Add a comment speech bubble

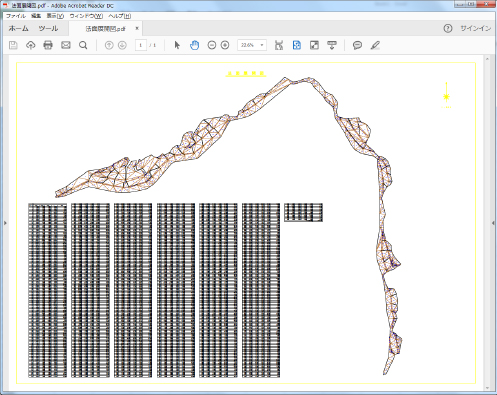(357, 45)
